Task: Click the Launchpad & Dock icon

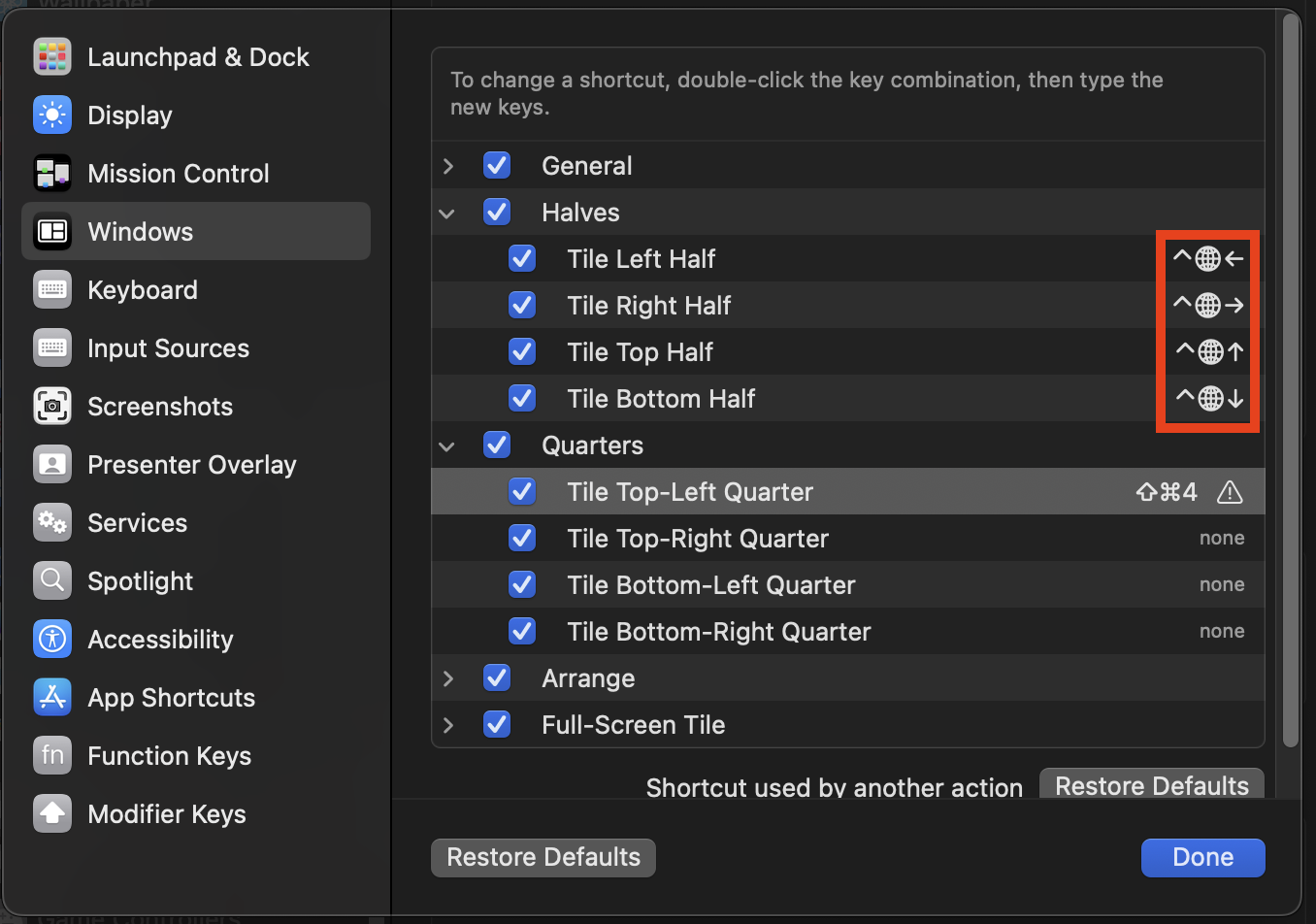Action: (52, 57)
